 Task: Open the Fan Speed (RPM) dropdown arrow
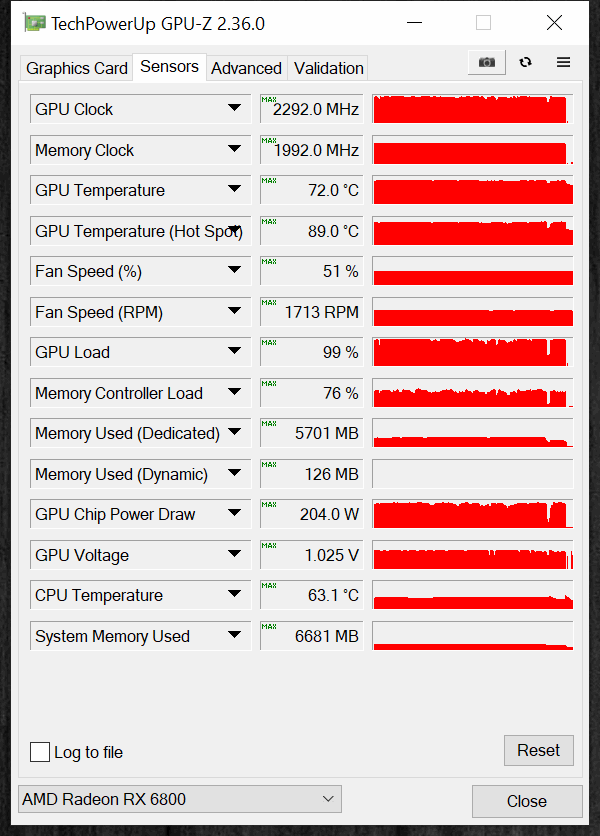234,310
